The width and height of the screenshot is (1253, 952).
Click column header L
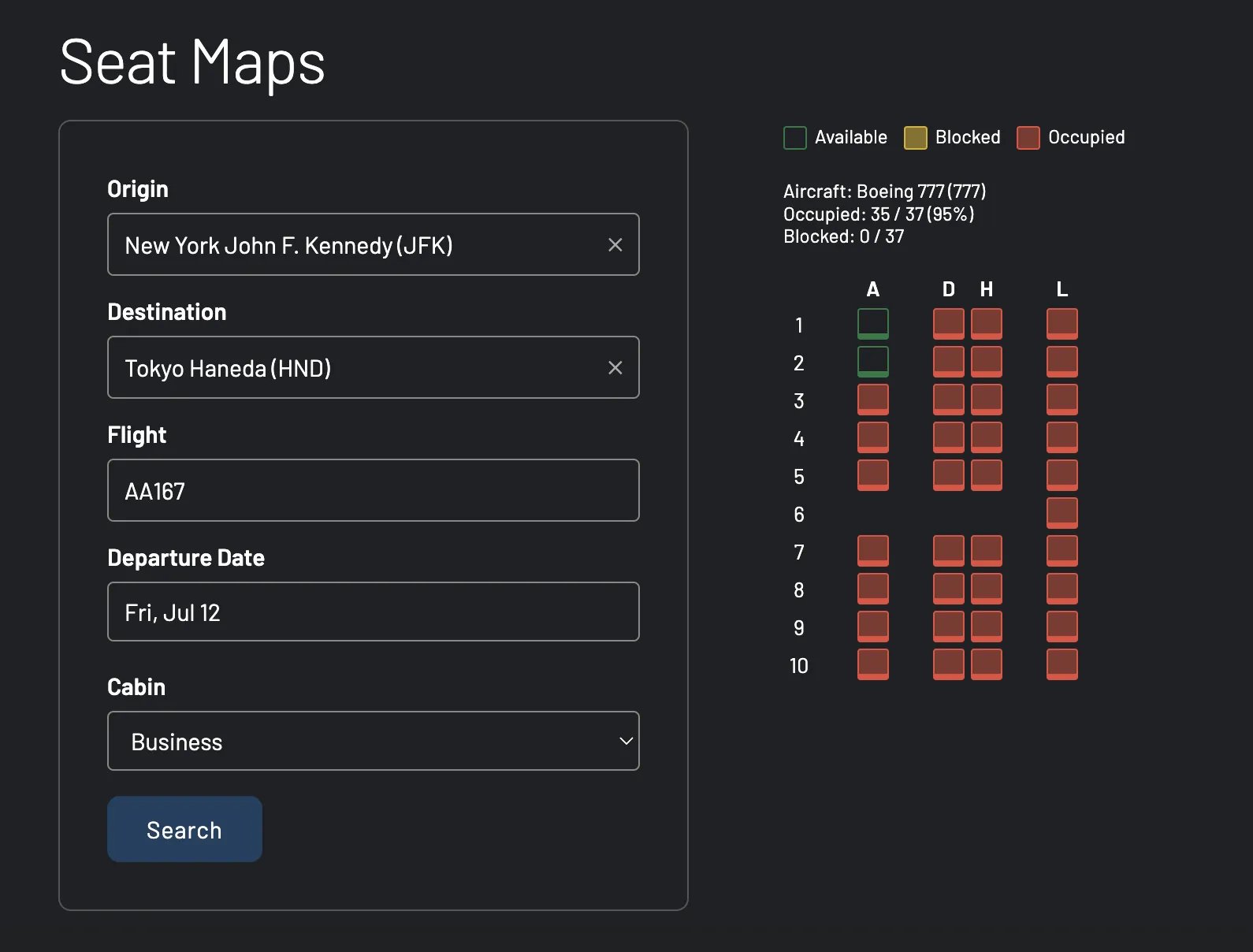1062,289
